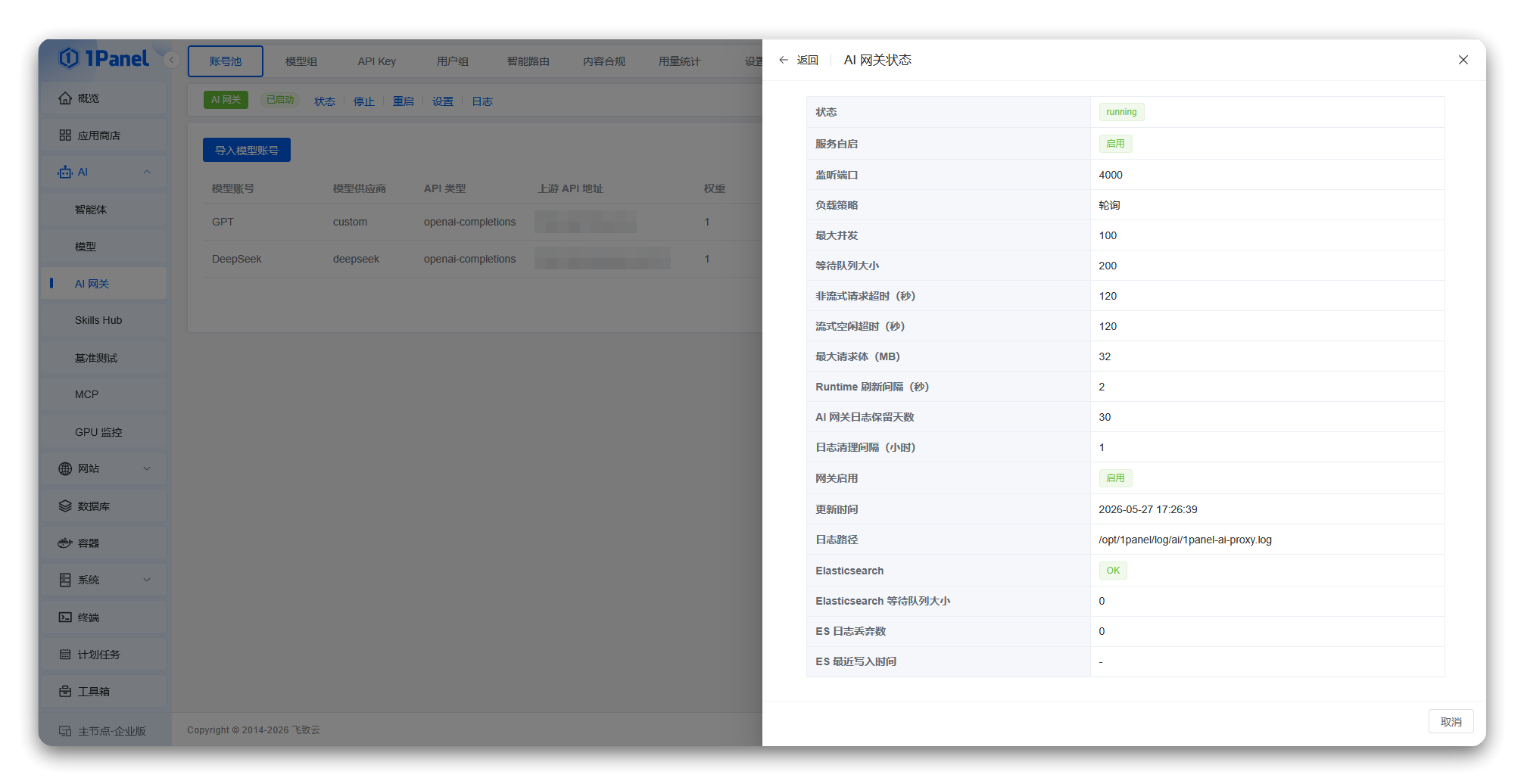Collapse the sidebar with the arrow toggle

(172, 60)
